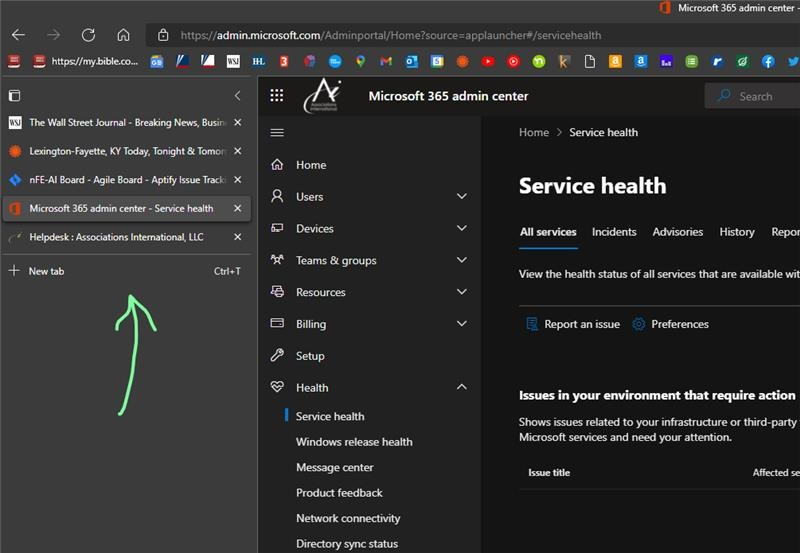
Task: Click the Associations International logo
Action: 321,95
